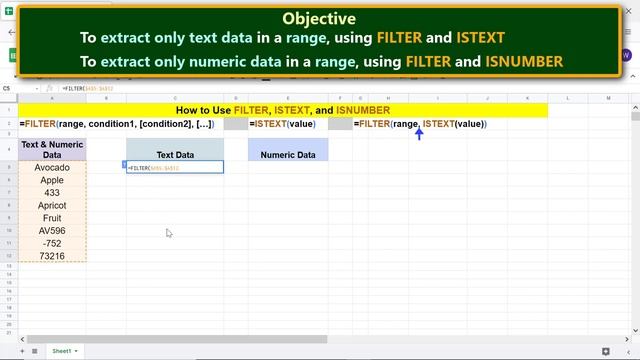
Task: Click the yellow title row How to Use FILTER
Action: (283, 110)
